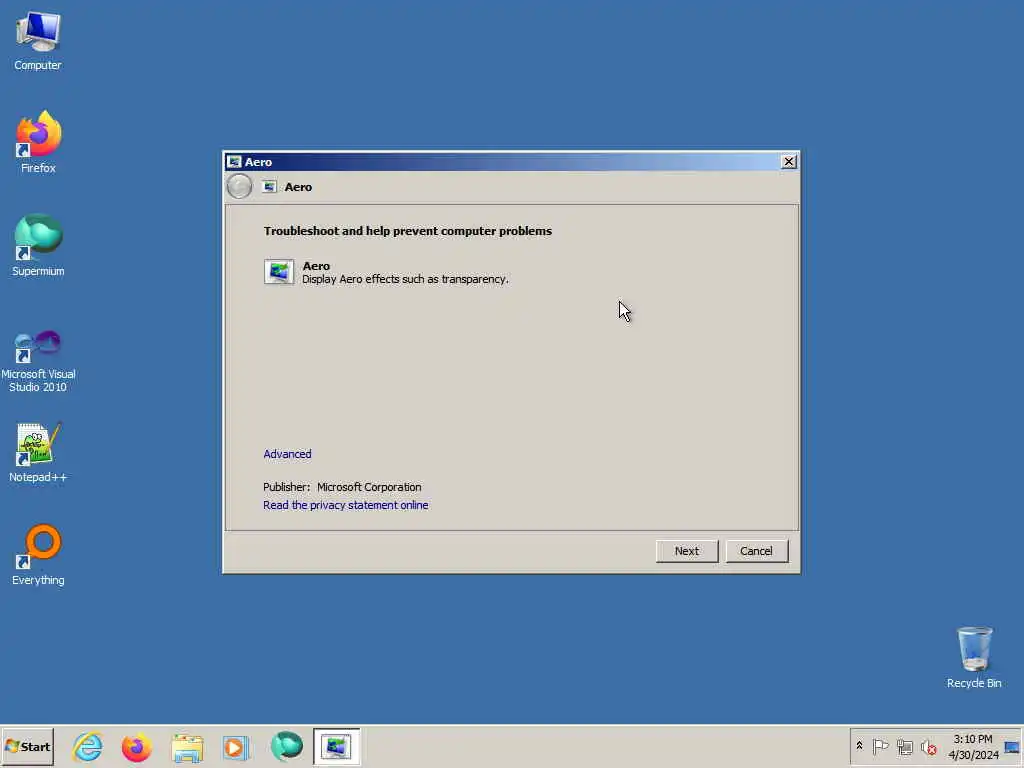Select the Aero troubleshooter taskbar button
1024x768 pixels.
tap(336, 746)
